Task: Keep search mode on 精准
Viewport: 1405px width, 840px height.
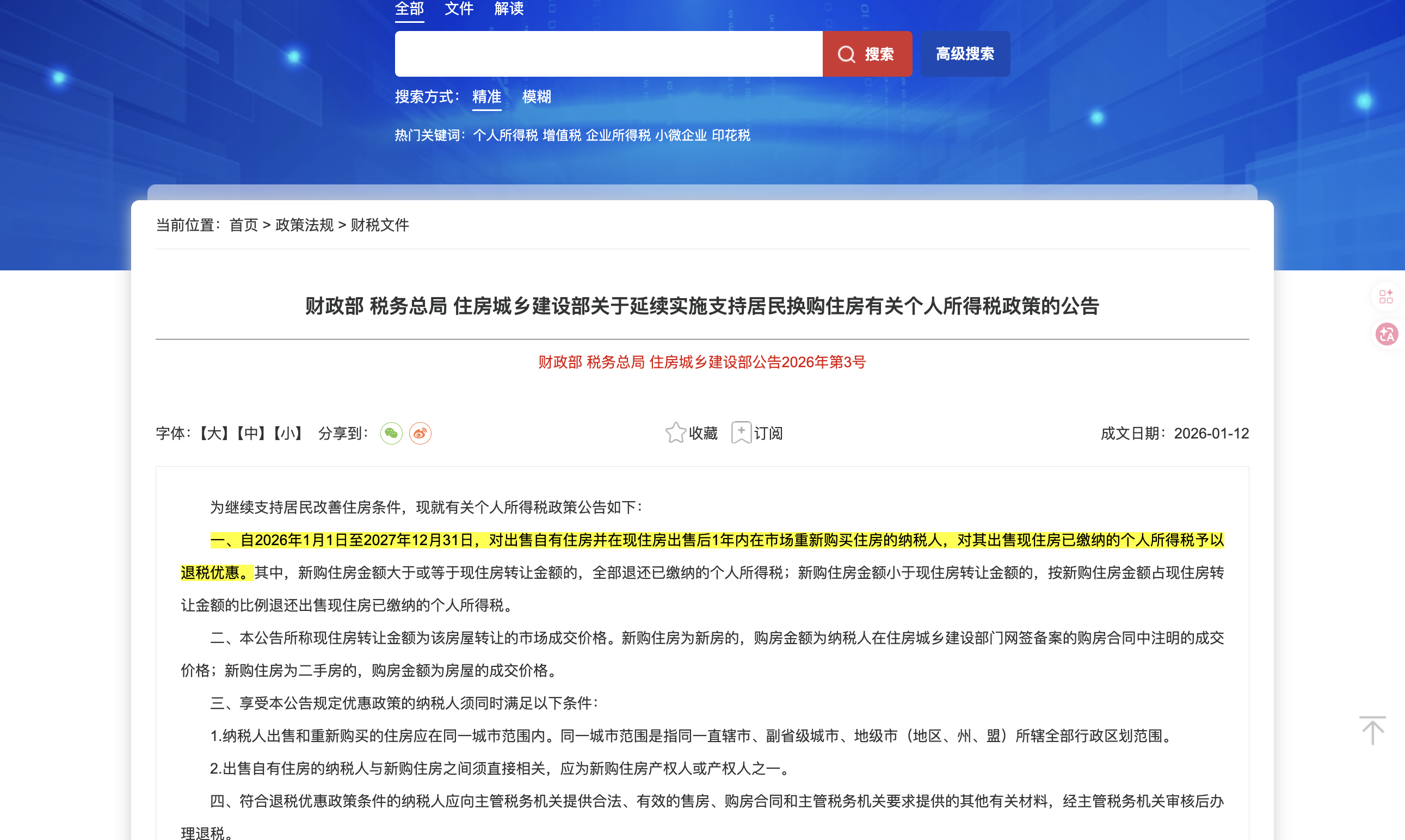Action: [486, 97]
